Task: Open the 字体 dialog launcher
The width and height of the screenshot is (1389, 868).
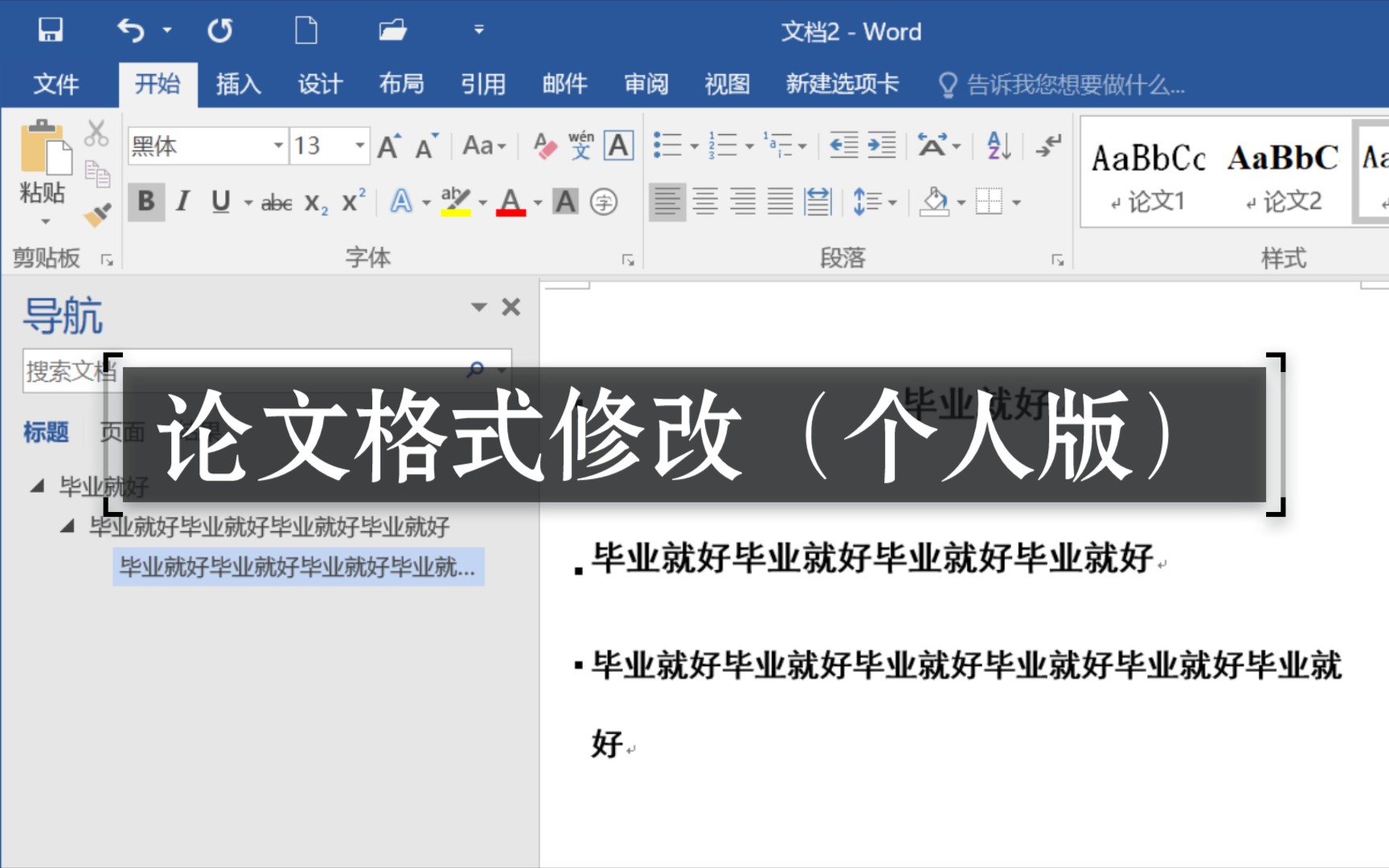Action: point(628,260)
